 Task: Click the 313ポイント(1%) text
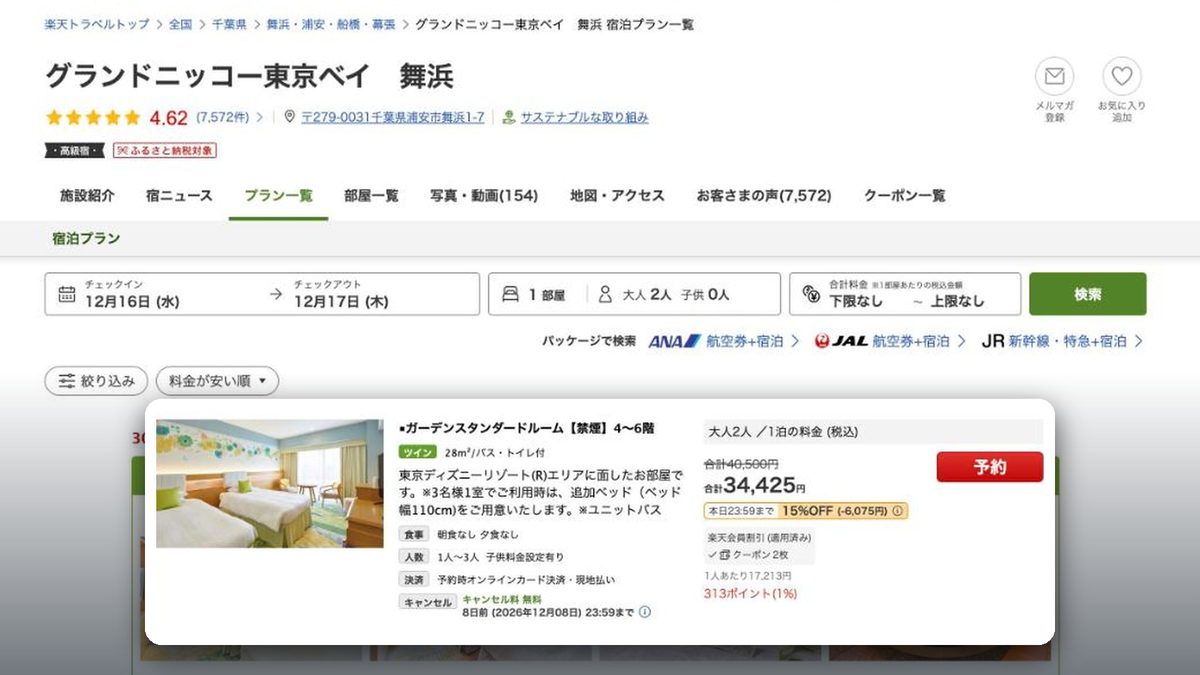pos(750,593)
